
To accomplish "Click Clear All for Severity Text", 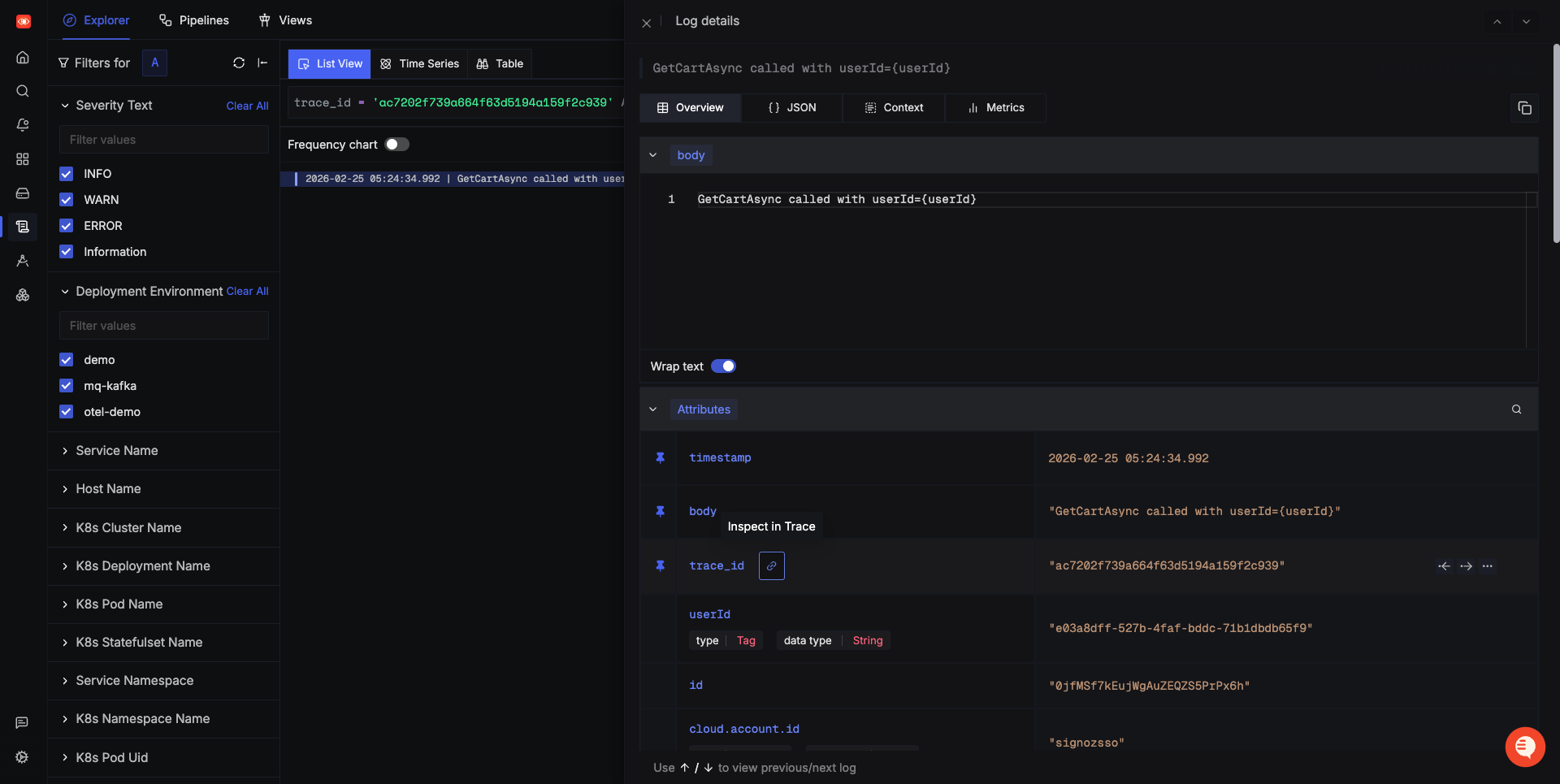I will click(247, 106).
